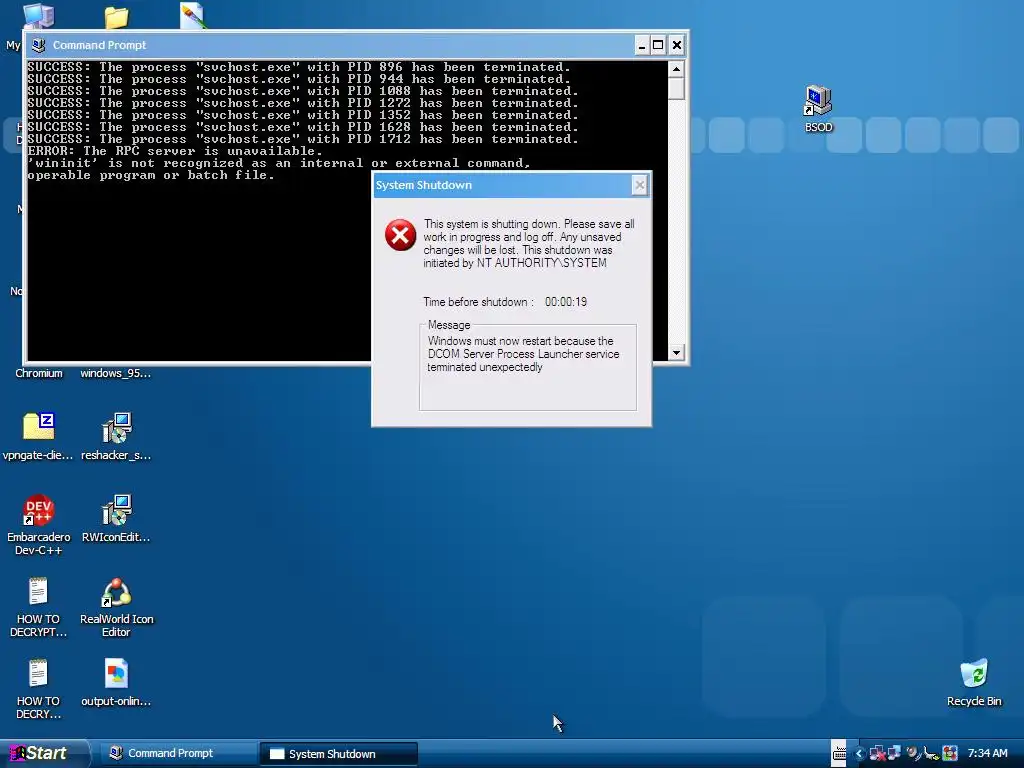Maximize the Command Prompt window
1024x768 pixels.
tap(658, 45)
